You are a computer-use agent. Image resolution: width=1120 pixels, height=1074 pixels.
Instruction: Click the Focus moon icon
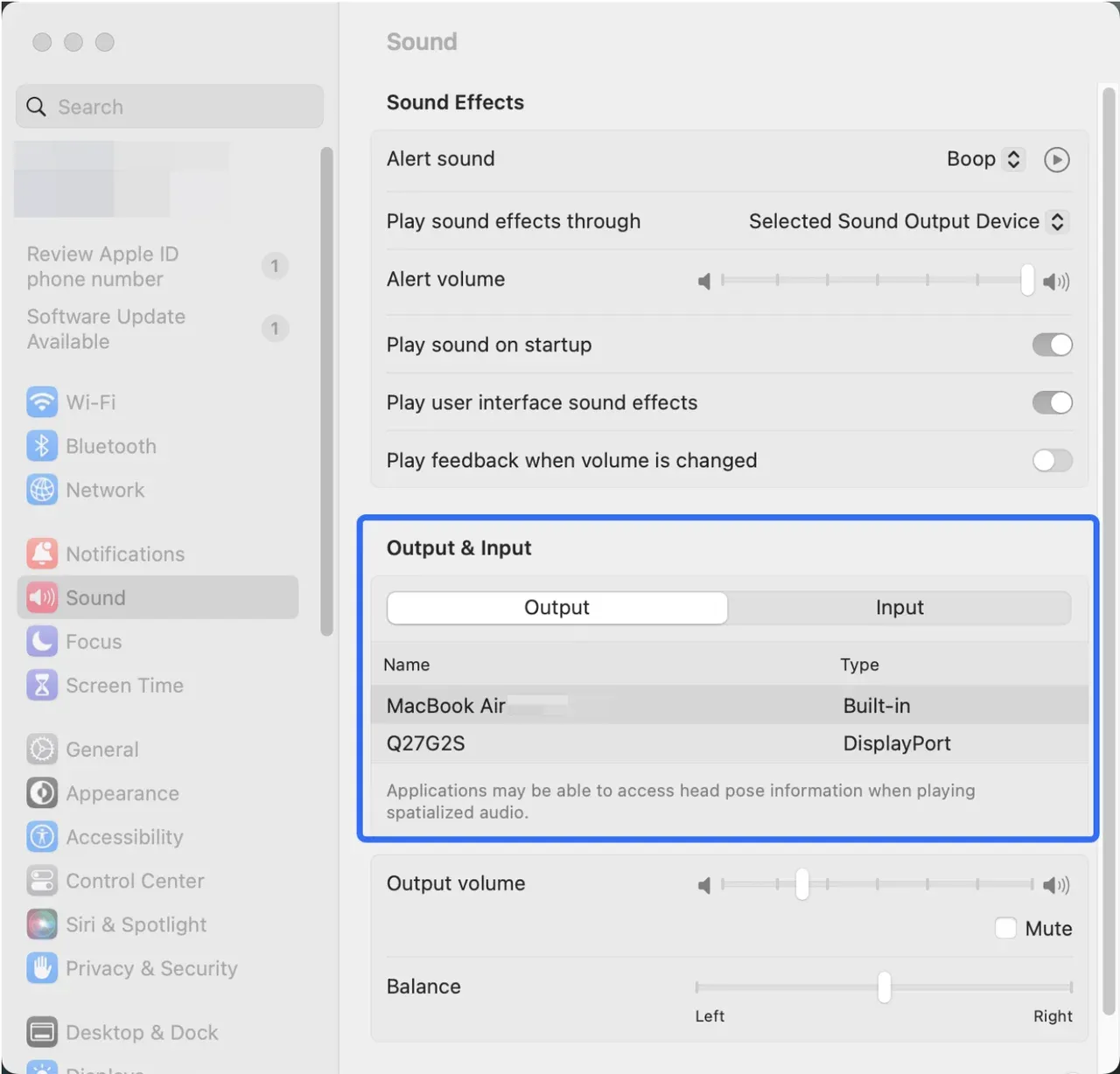coord(42,641)
